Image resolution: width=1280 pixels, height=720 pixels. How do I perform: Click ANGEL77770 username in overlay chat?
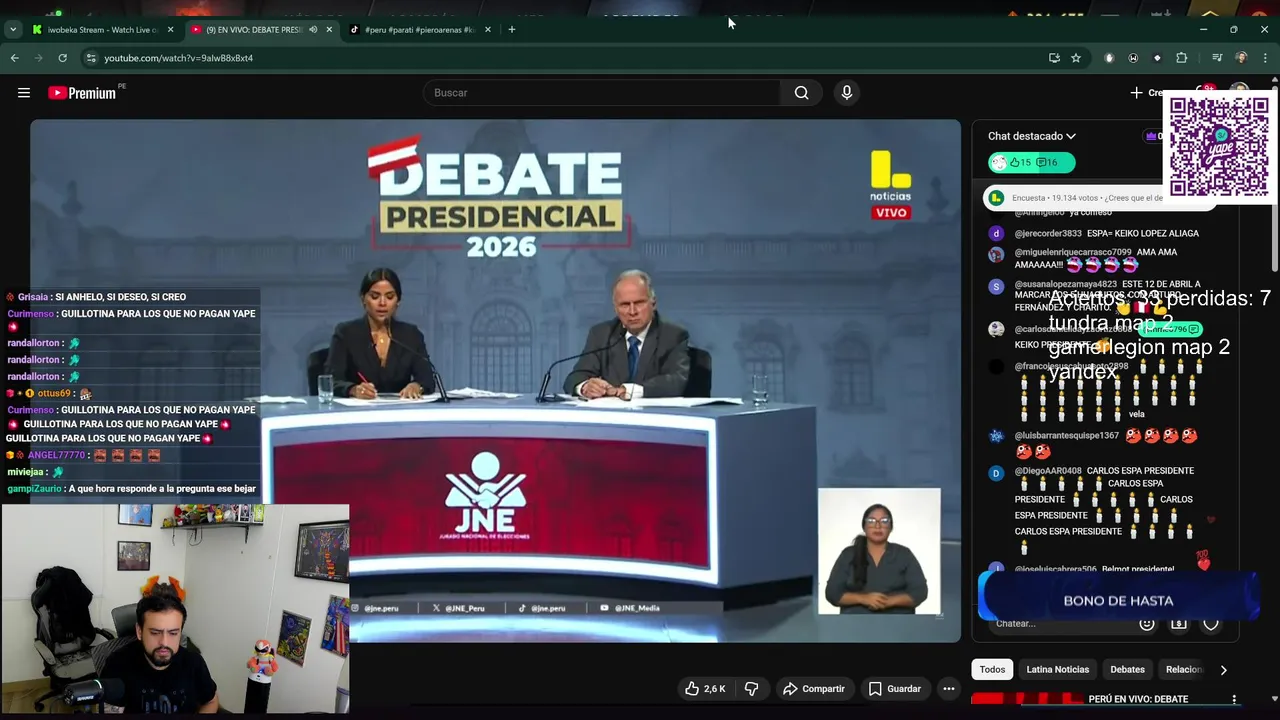[56, 455]
